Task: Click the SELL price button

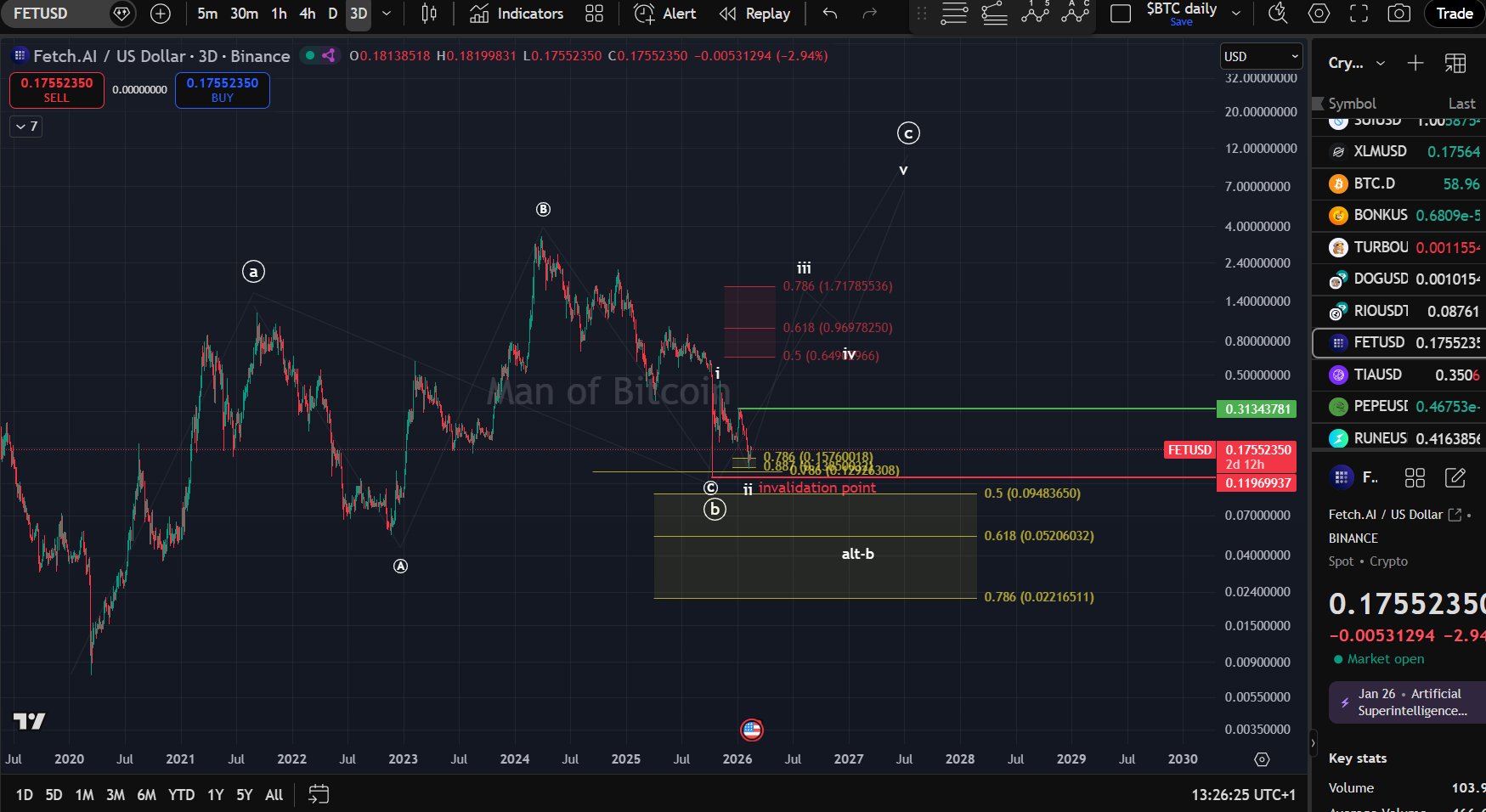Action: click(57, 90)
